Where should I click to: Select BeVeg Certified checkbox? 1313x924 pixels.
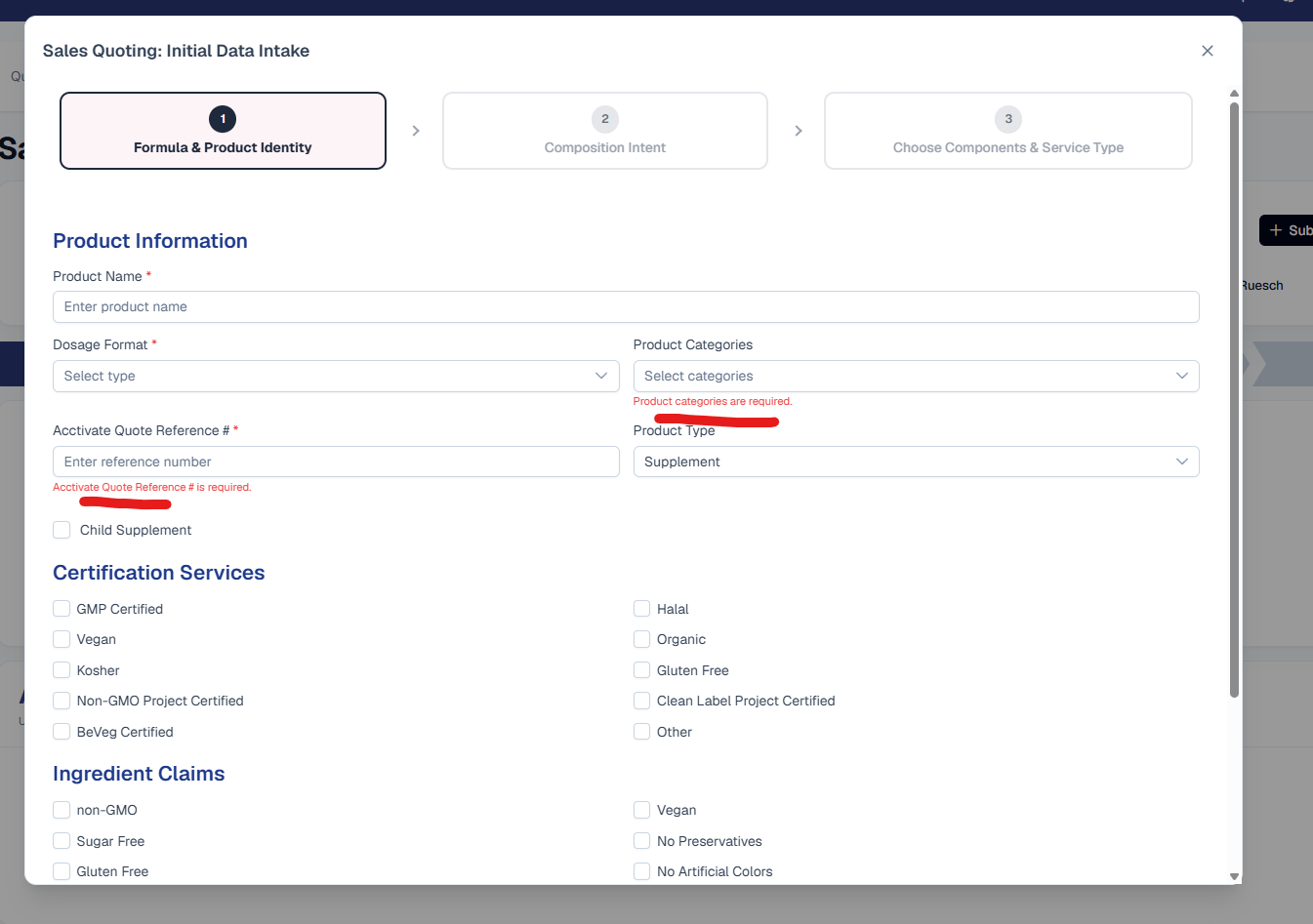62,732
